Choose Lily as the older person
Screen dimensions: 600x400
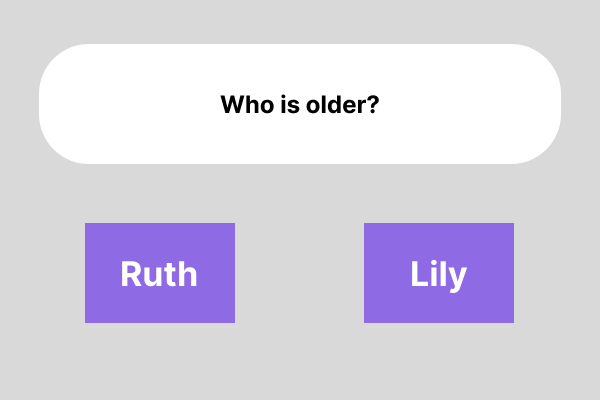pos(439,273)
